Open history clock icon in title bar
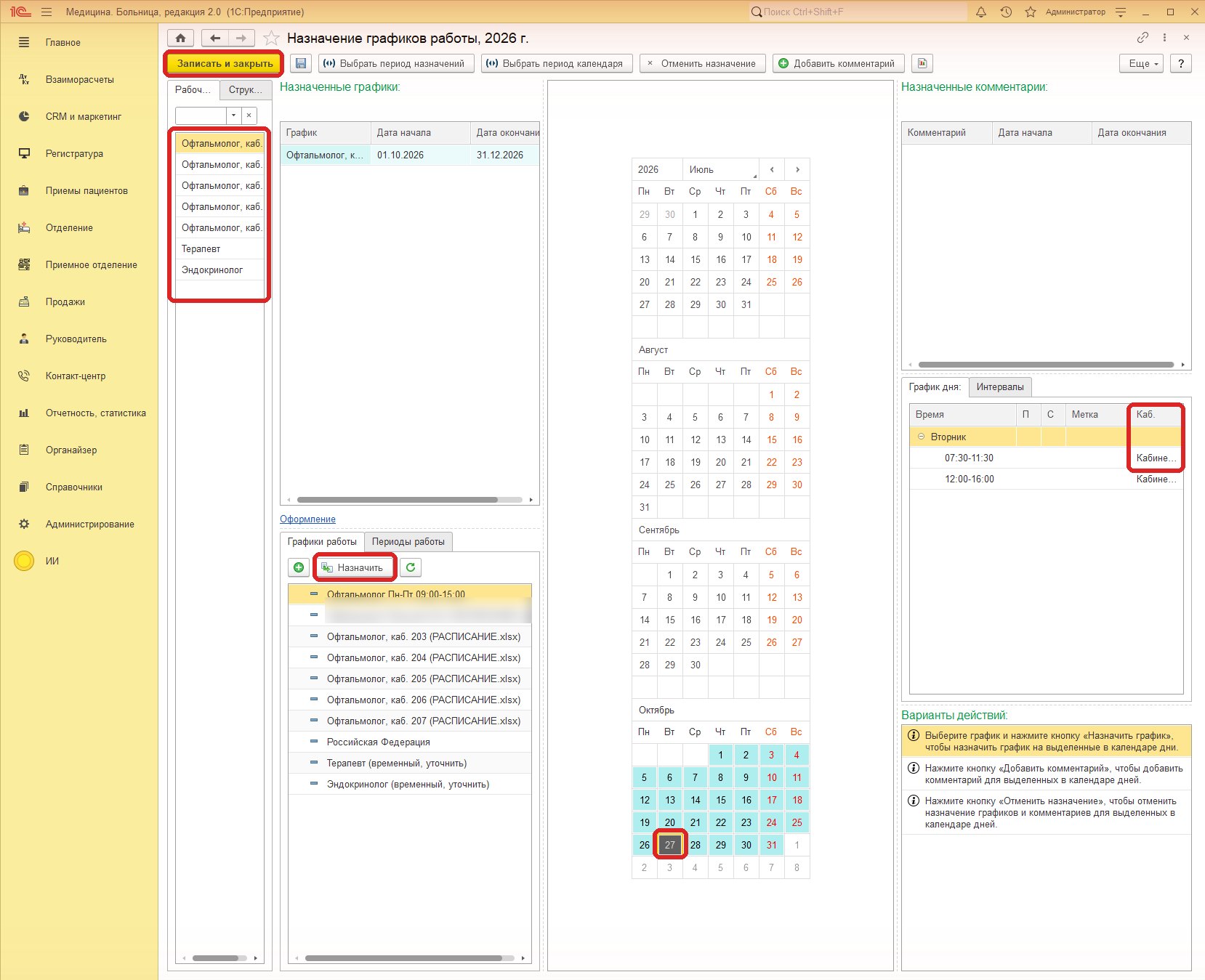The image size is (1205, 980). 1006,12
